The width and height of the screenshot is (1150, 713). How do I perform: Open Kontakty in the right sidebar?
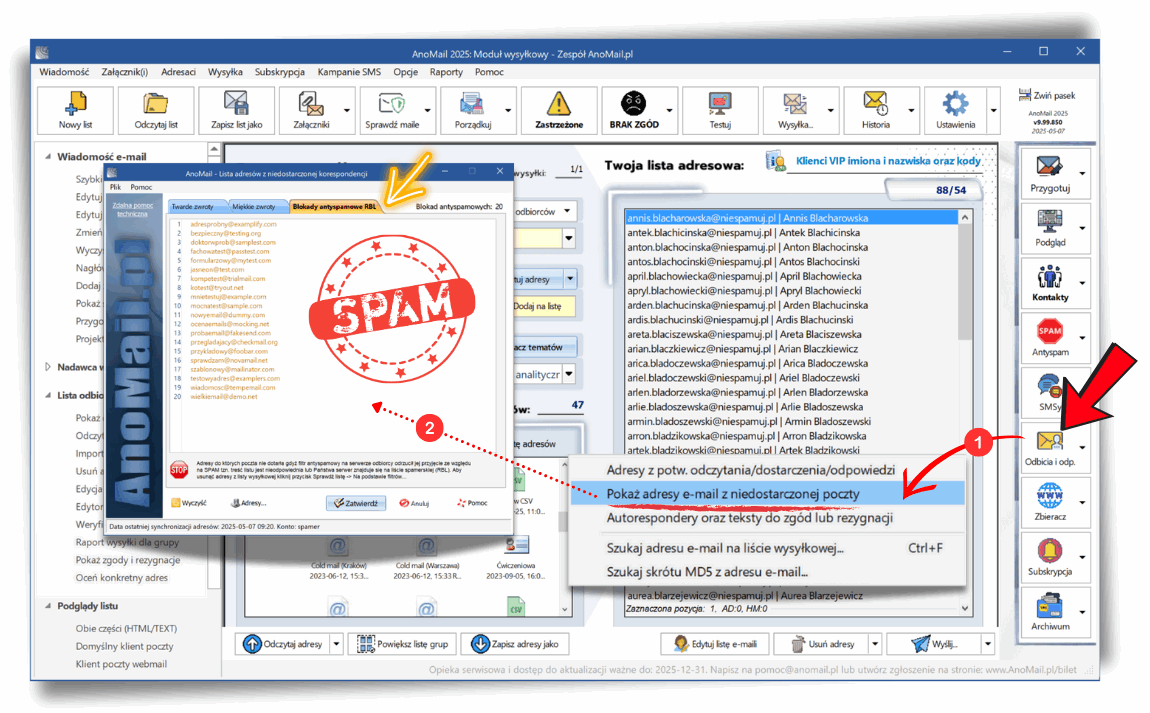click(1050, 283)
